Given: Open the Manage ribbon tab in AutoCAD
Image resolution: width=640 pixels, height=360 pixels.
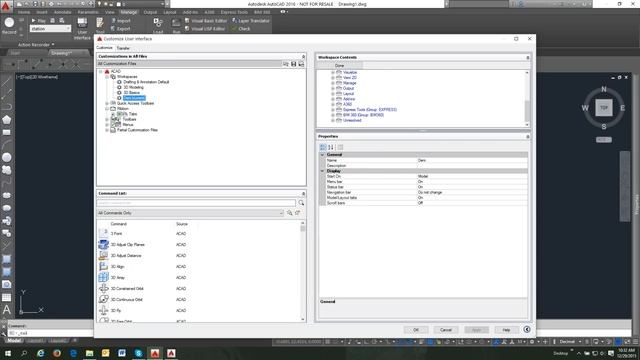Looking at the screenshot, I should pyautogui.click(x=129, y=12).
